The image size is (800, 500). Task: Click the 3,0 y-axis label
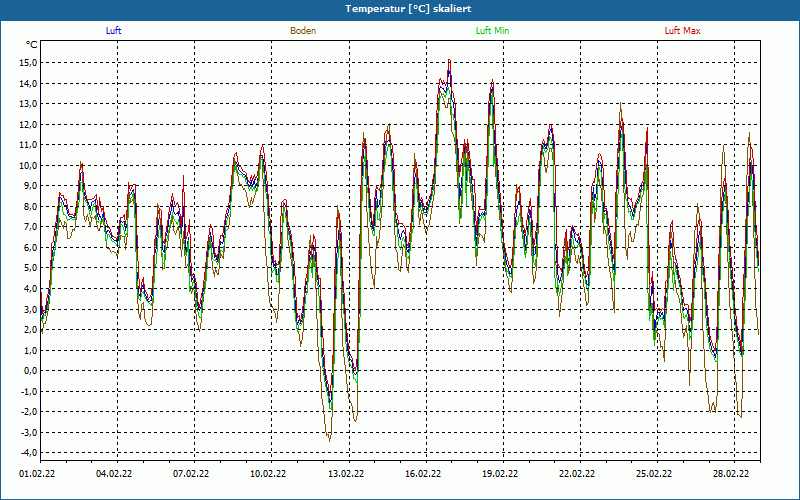(31, 309)
